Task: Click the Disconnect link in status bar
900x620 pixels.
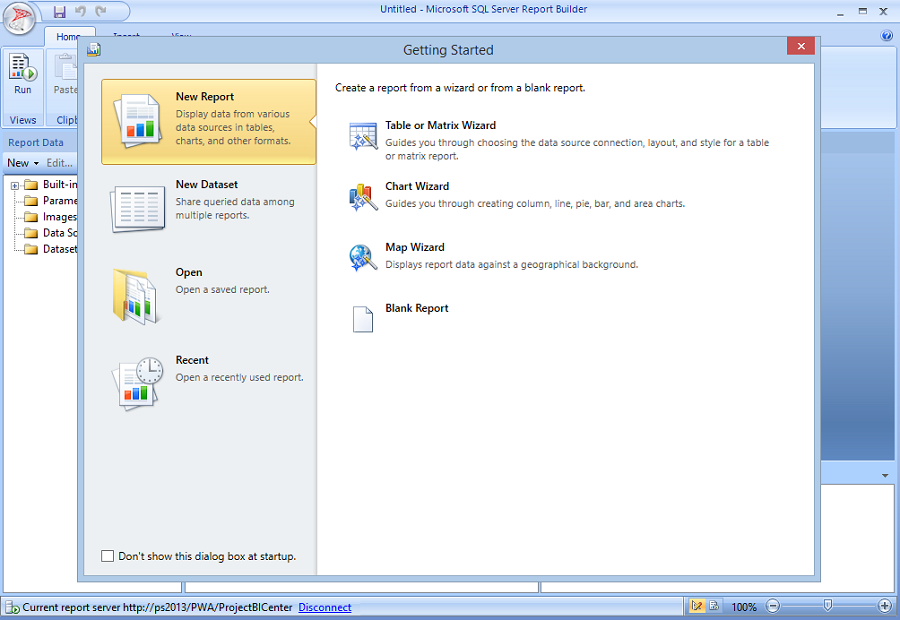Action: point(325,607)
